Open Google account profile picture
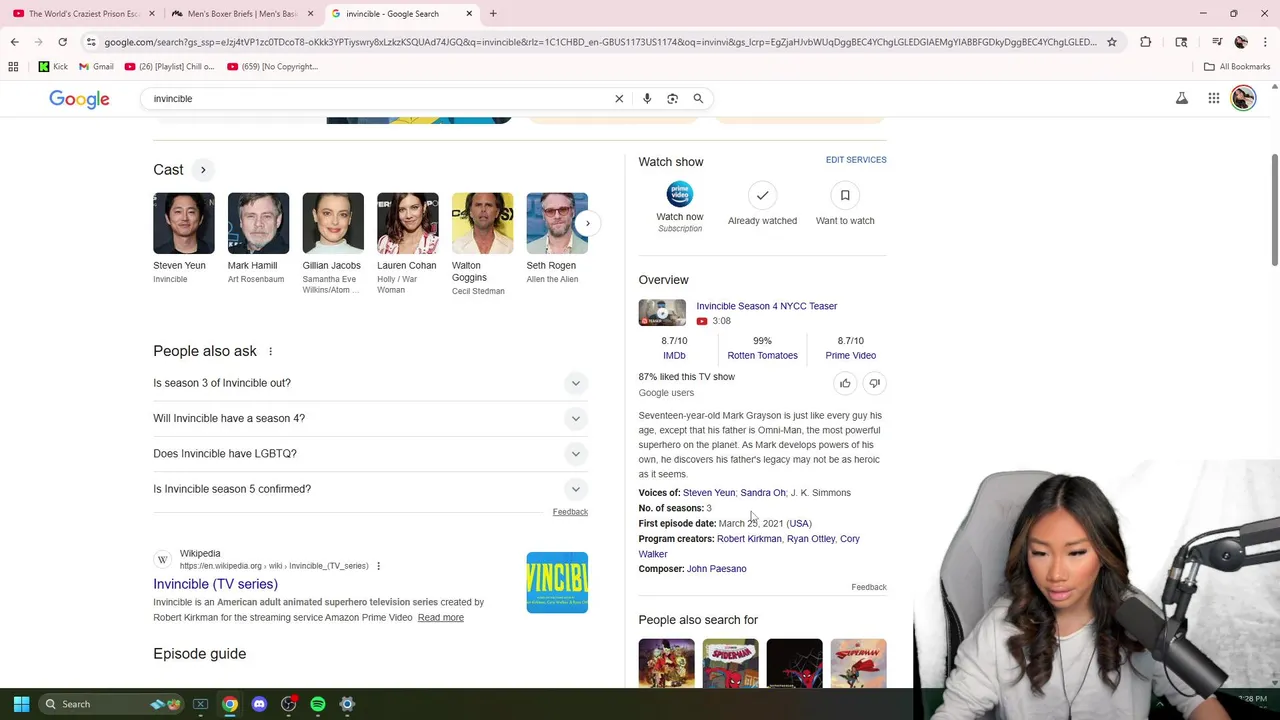Screen dimensions: 1280x720 [x=1243, y=98]
